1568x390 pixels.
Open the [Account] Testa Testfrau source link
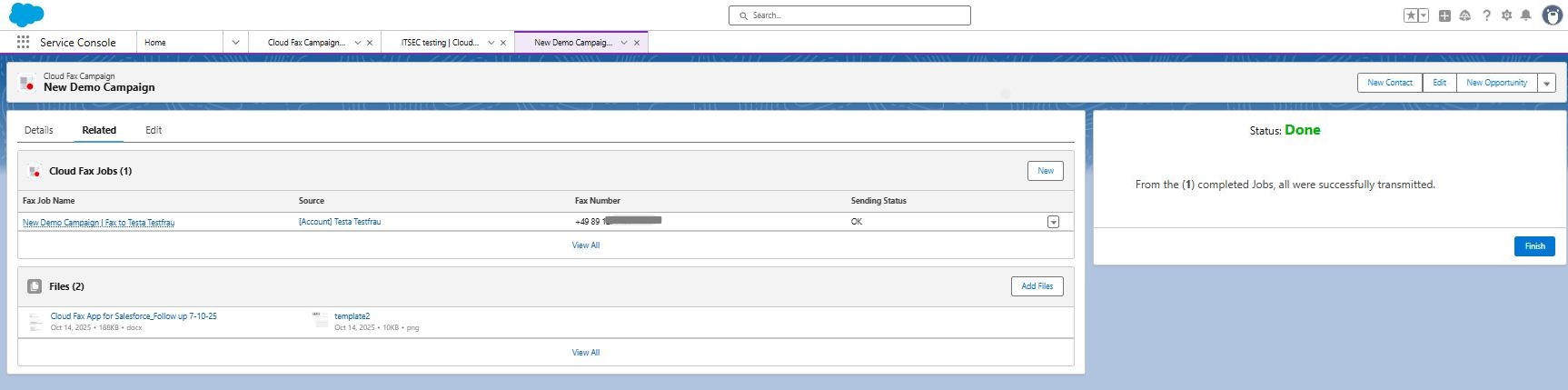pyautogui.click(x=340, y=222)
